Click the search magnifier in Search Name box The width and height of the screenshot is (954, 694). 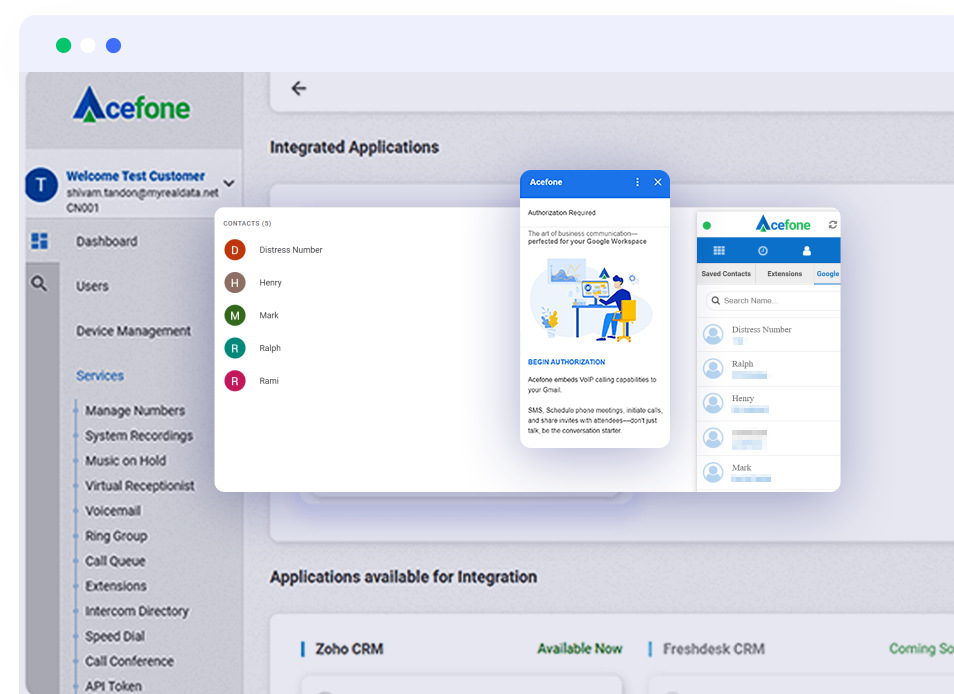(716, 300)
